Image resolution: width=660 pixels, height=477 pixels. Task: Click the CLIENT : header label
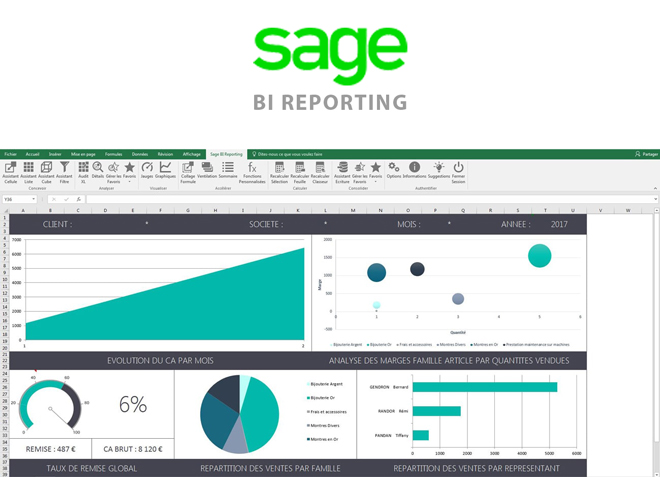(57, 224)
